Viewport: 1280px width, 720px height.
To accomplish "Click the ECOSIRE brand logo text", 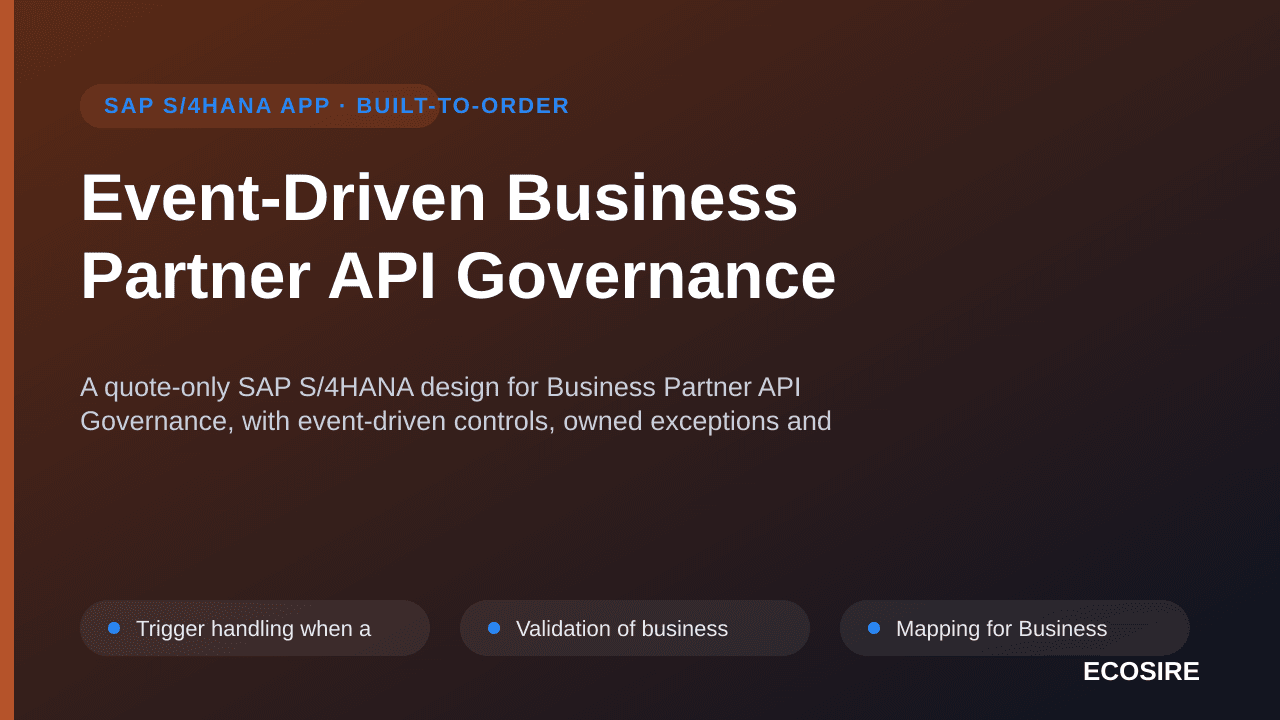I will (x=1141, y=671).
